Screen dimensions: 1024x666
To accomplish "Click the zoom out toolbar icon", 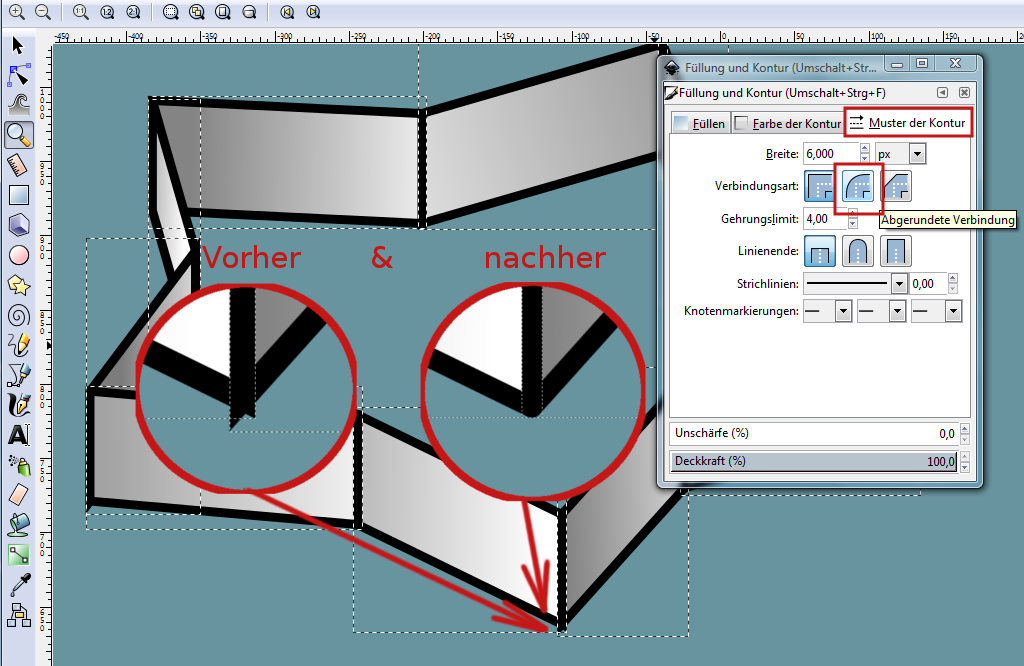I will [42, 12].
